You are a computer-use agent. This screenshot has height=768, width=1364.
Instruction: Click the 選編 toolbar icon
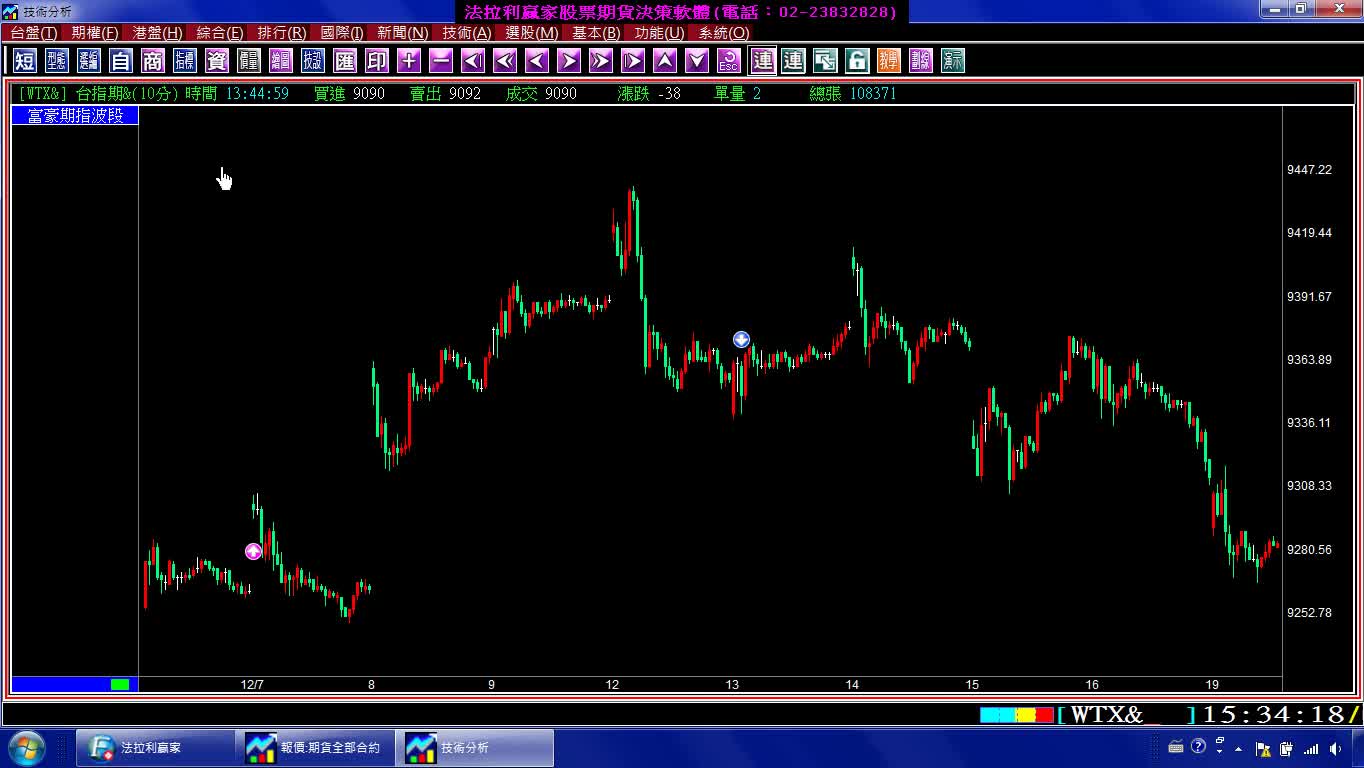pos(89,61)
